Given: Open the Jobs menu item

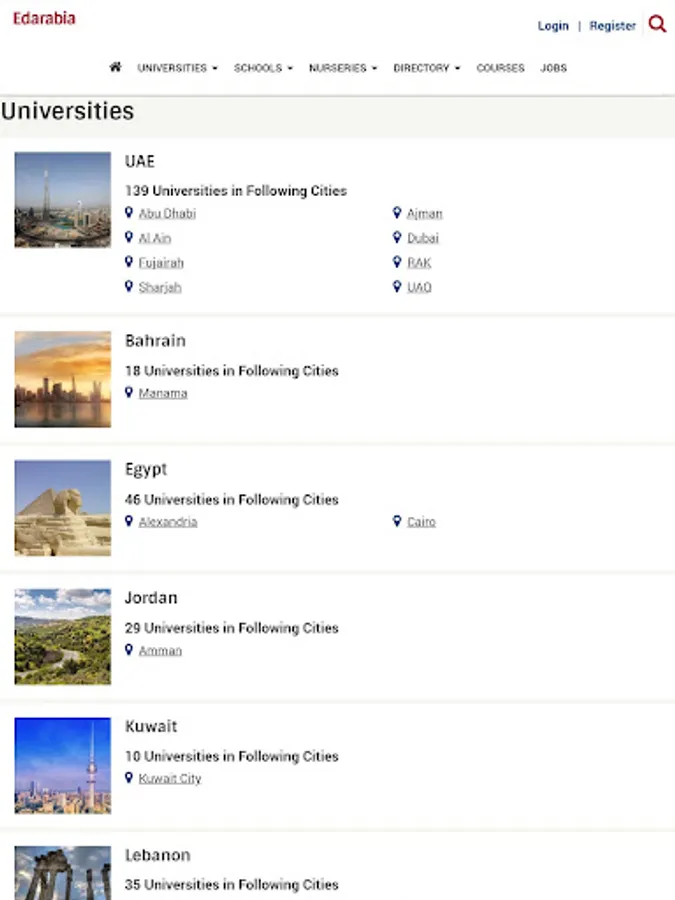Looking at the screenshot, I should pos(553,68).
